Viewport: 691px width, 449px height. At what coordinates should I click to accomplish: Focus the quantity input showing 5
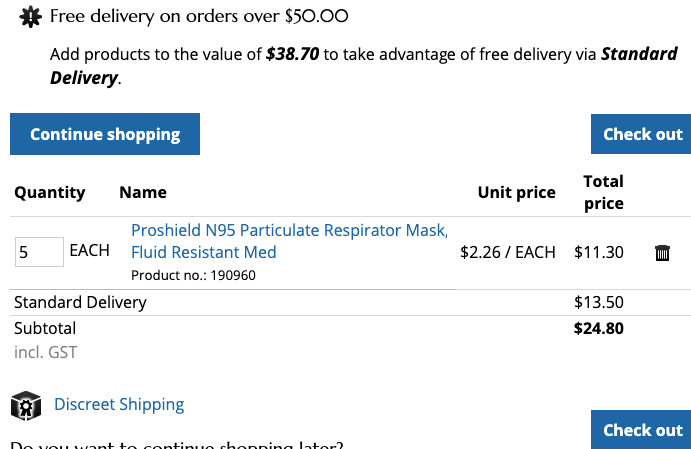tap(39, 252)
